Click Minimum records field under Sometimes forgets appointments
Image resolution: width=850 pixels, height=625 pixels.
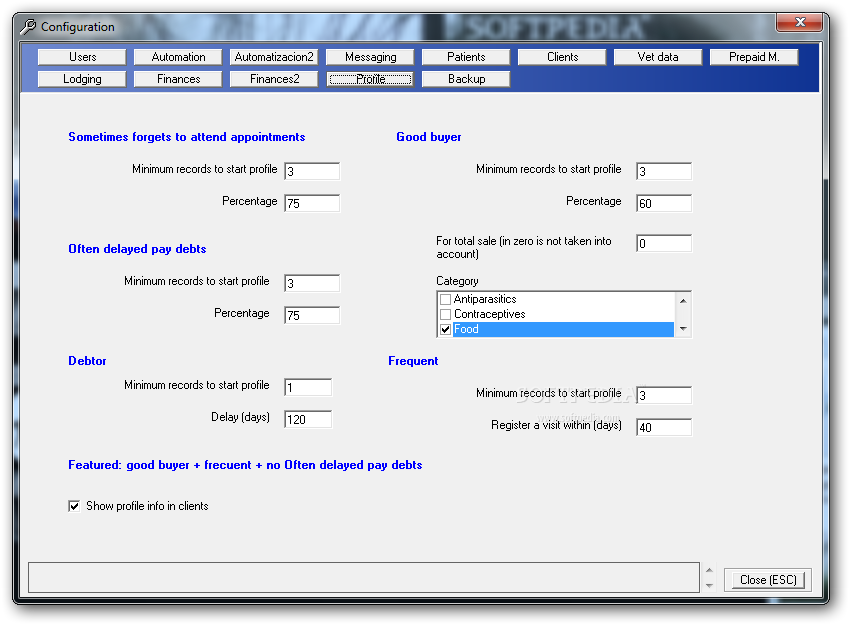(312, 171)
